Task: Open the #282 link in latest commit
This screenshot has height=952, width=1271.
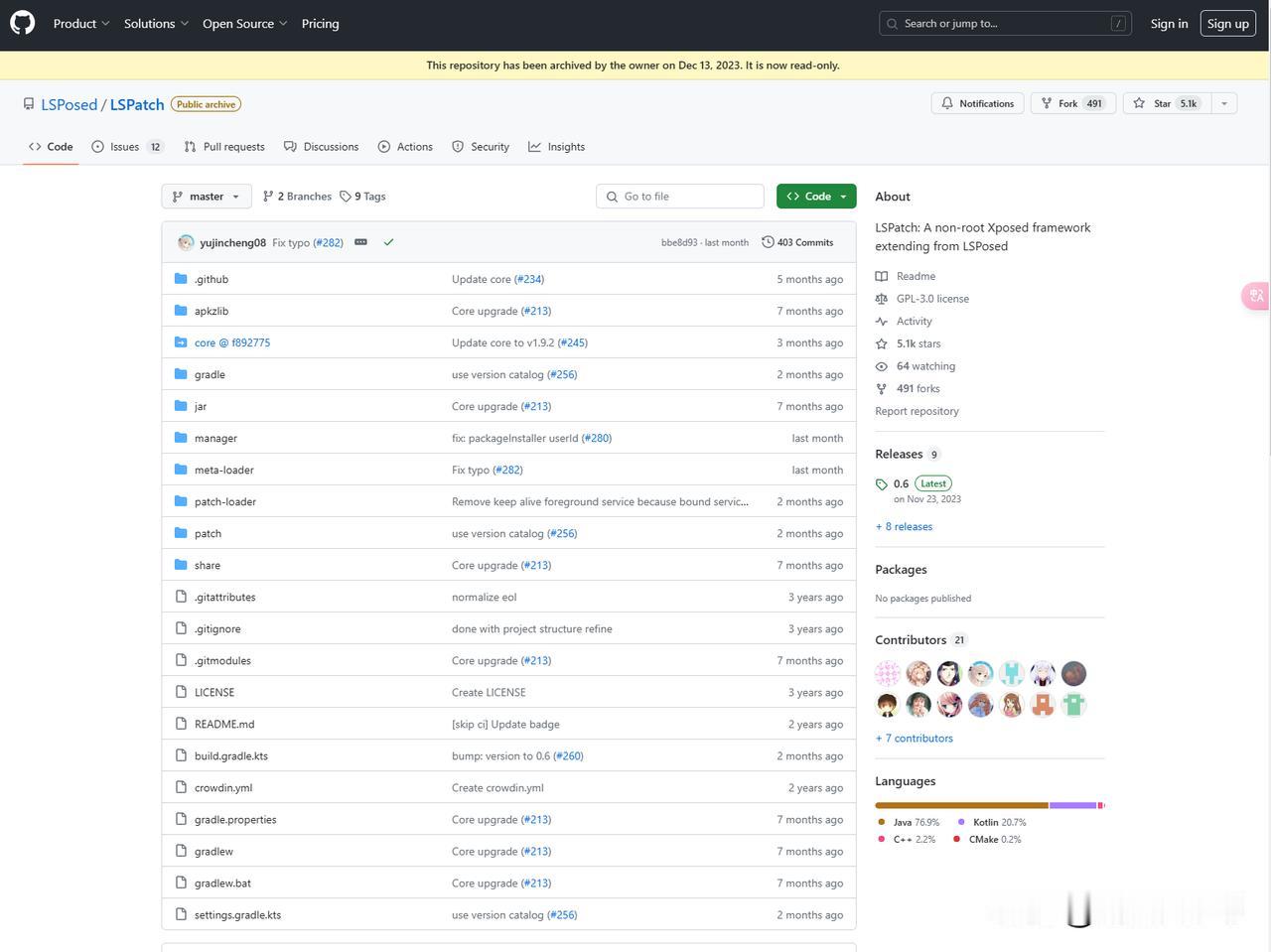Action: [328, 242]
